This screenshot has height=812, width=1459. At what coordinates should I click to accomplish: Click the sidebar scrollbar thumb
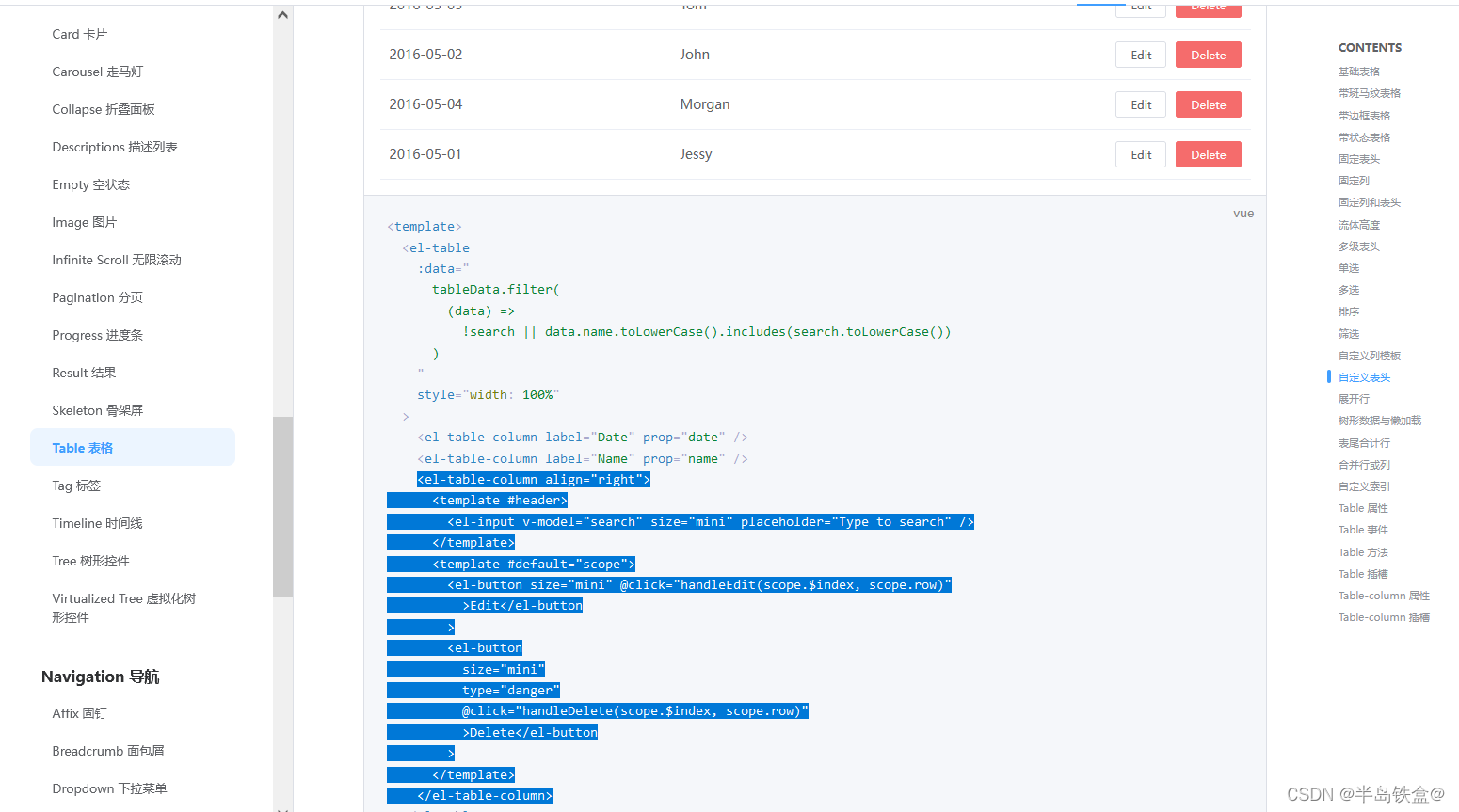click(282, 506)
